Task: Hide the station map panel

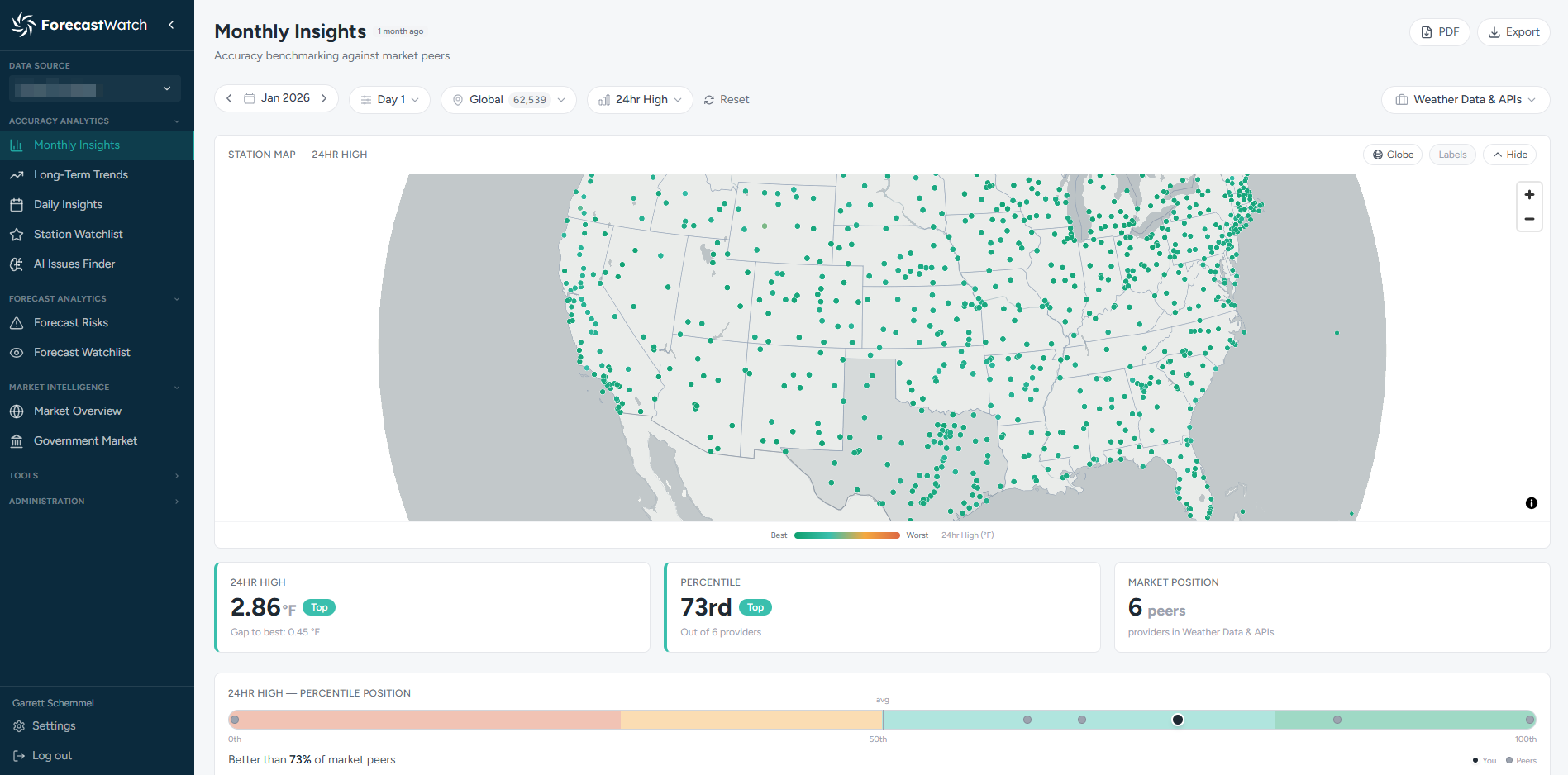Action: click(x=1510, y=155)
